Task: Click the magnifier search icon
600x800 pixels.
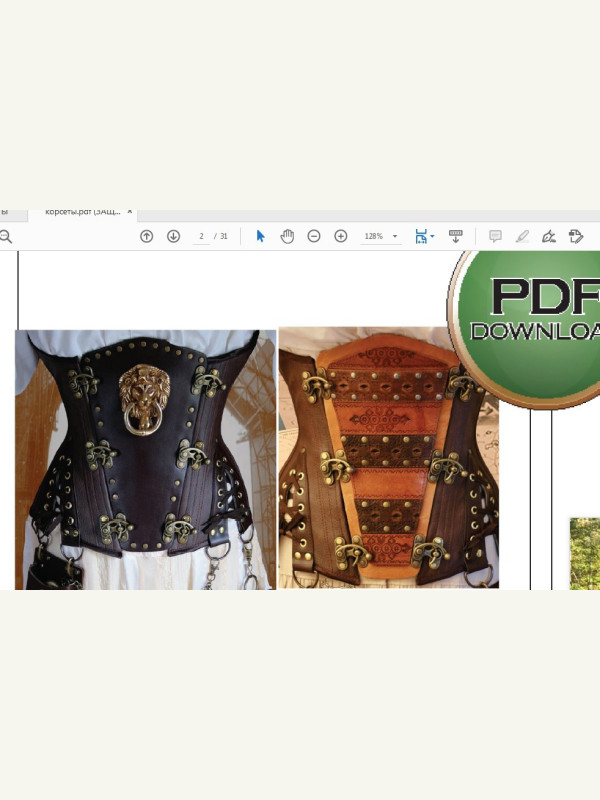Action: click(x=5, y=236)
